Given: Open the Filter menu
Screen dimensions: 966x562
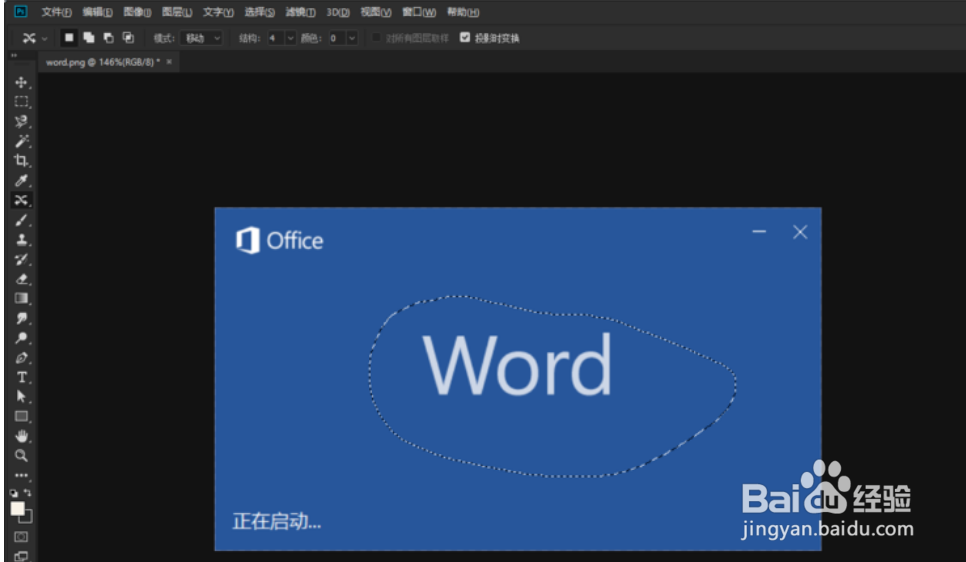Looking at the screenshot, I should [300, 12].
